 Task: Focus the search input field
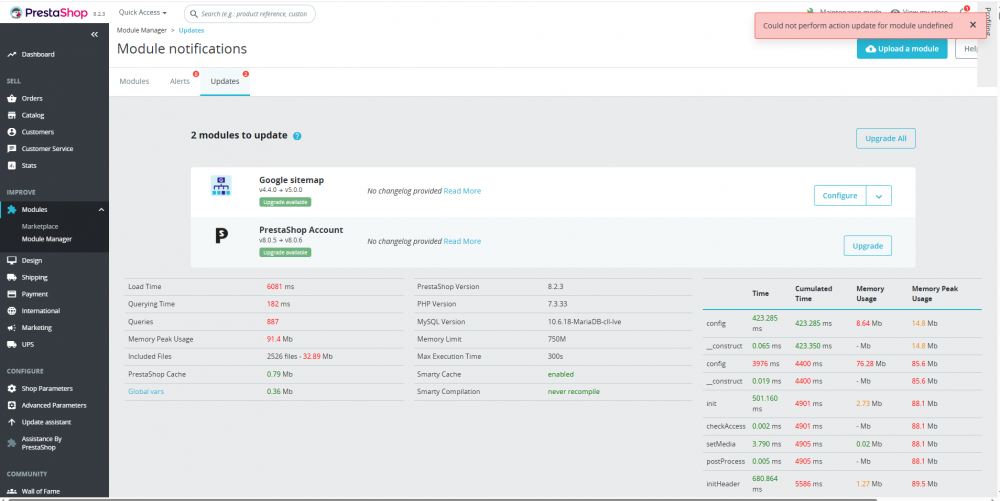point(249,13)
